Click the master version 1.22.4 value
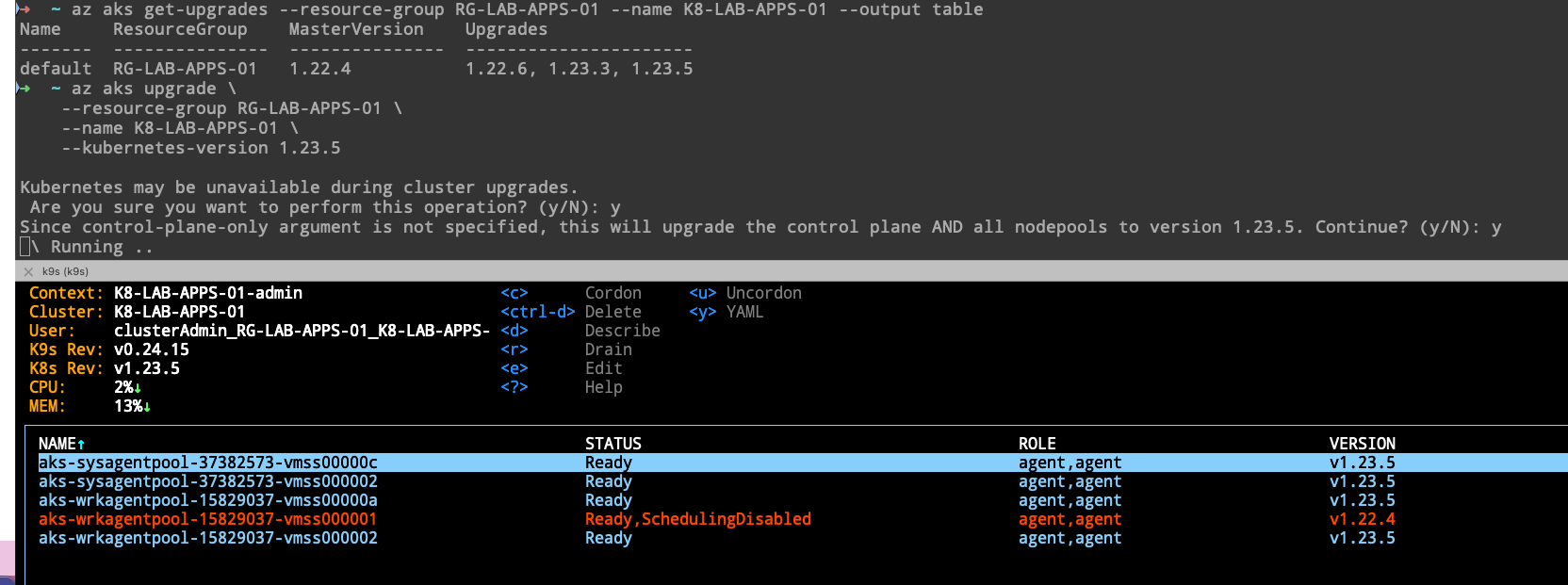Screen dimensions: 1568x585 320,69
